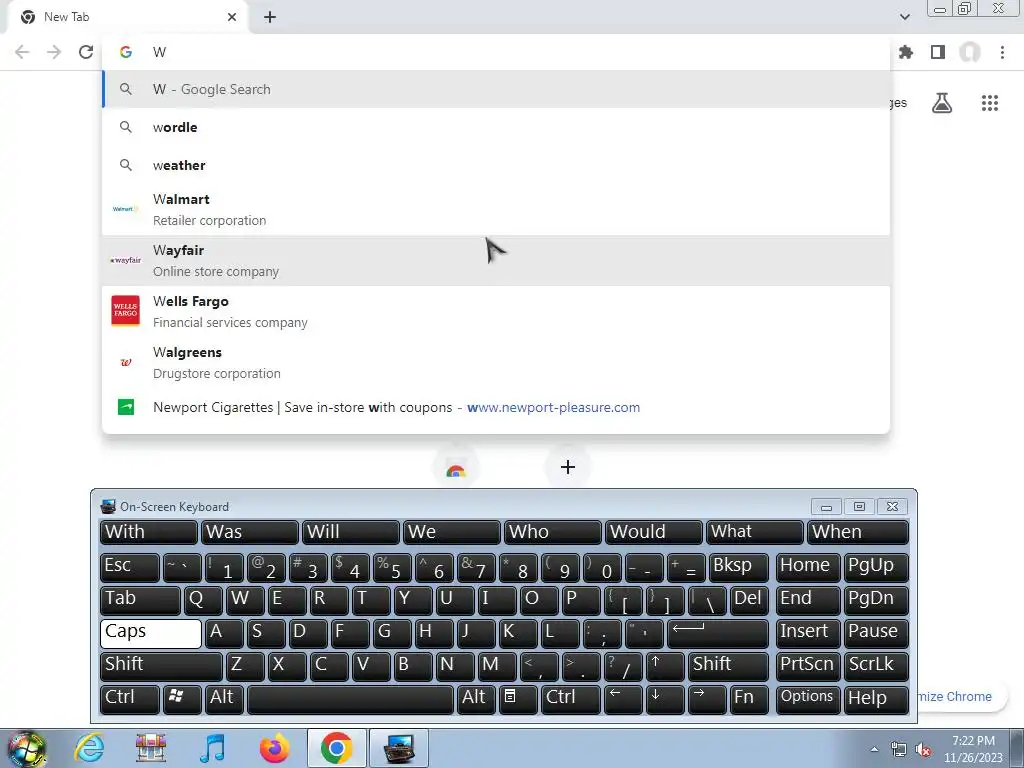Click the Bksp key on the keyboard
The image size is (1024, 768).
(739, 567)
